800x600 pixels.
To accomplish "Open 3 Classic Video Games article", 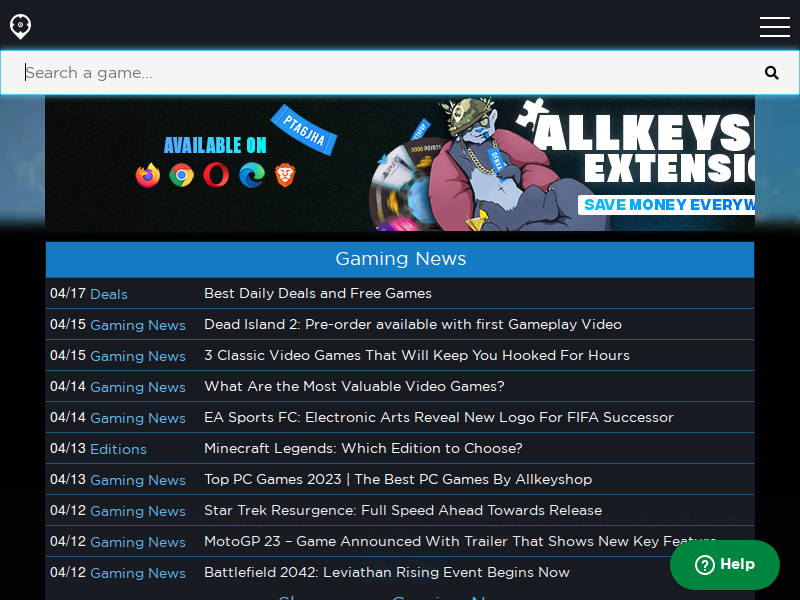I will [417, 356].
